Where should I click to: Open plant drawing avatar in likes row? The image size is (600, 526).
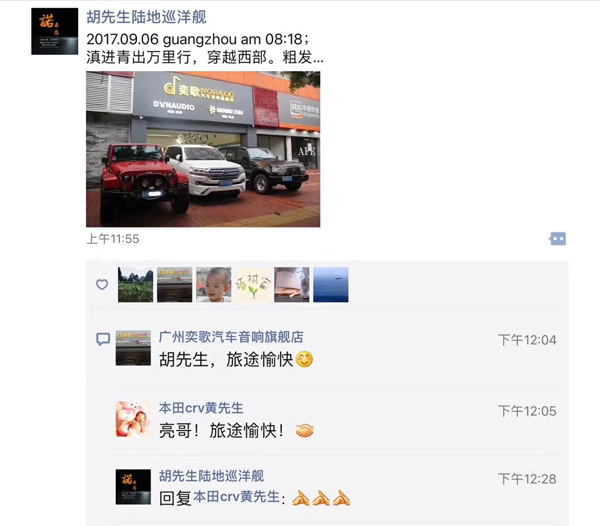coord(253,285)
